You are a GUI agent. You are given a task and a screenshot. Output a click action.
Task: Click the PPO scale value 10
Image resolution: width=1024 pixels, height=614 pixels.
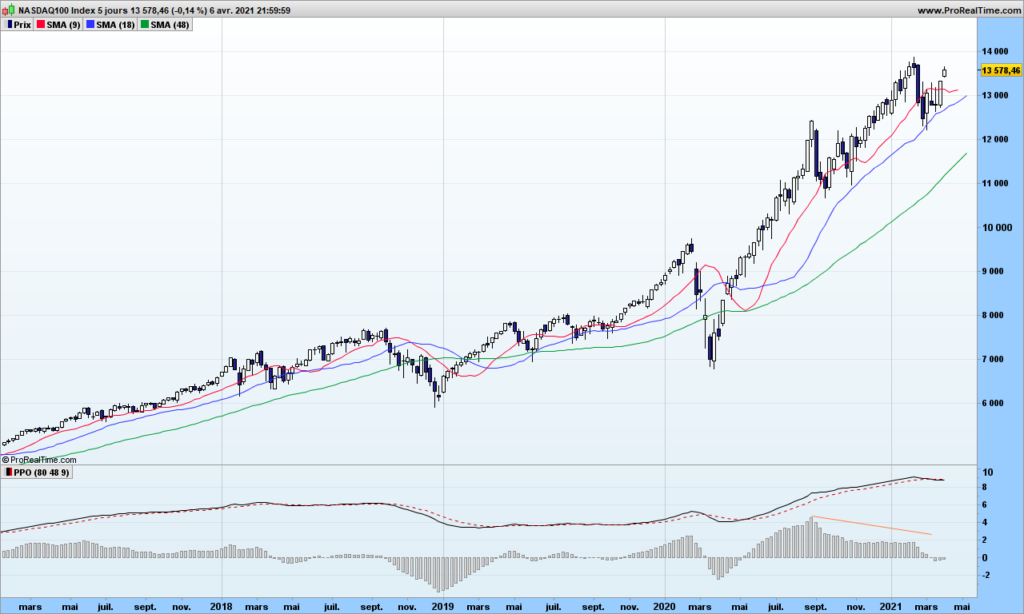(988, 473)
